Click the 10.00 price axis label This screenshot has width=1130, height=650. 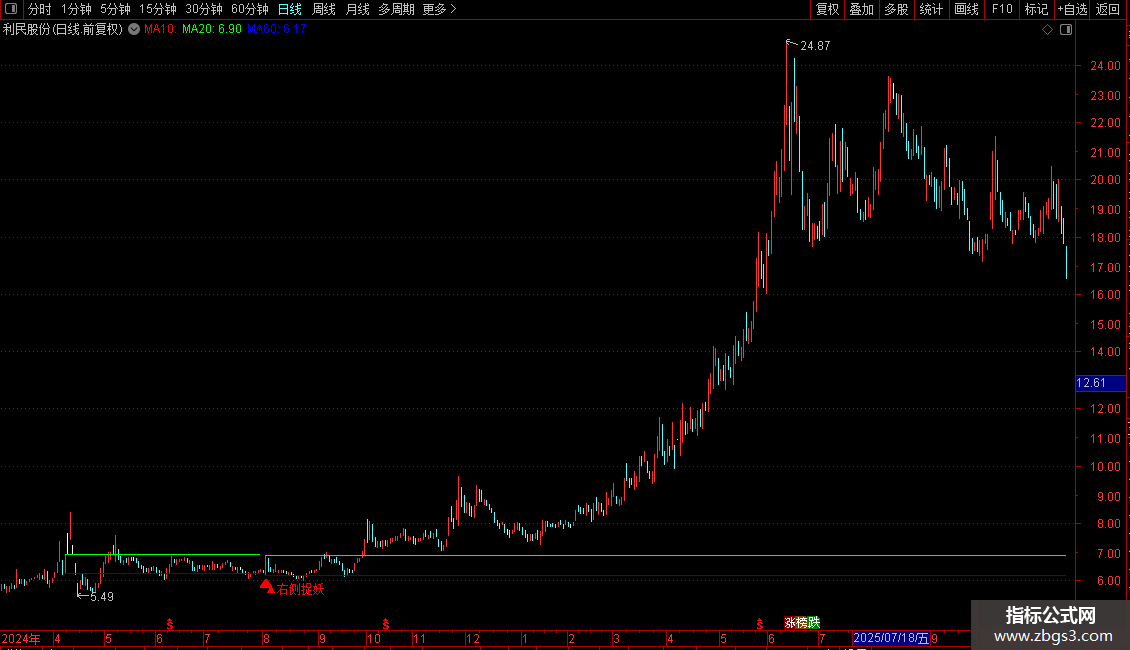pos(1105,467)
